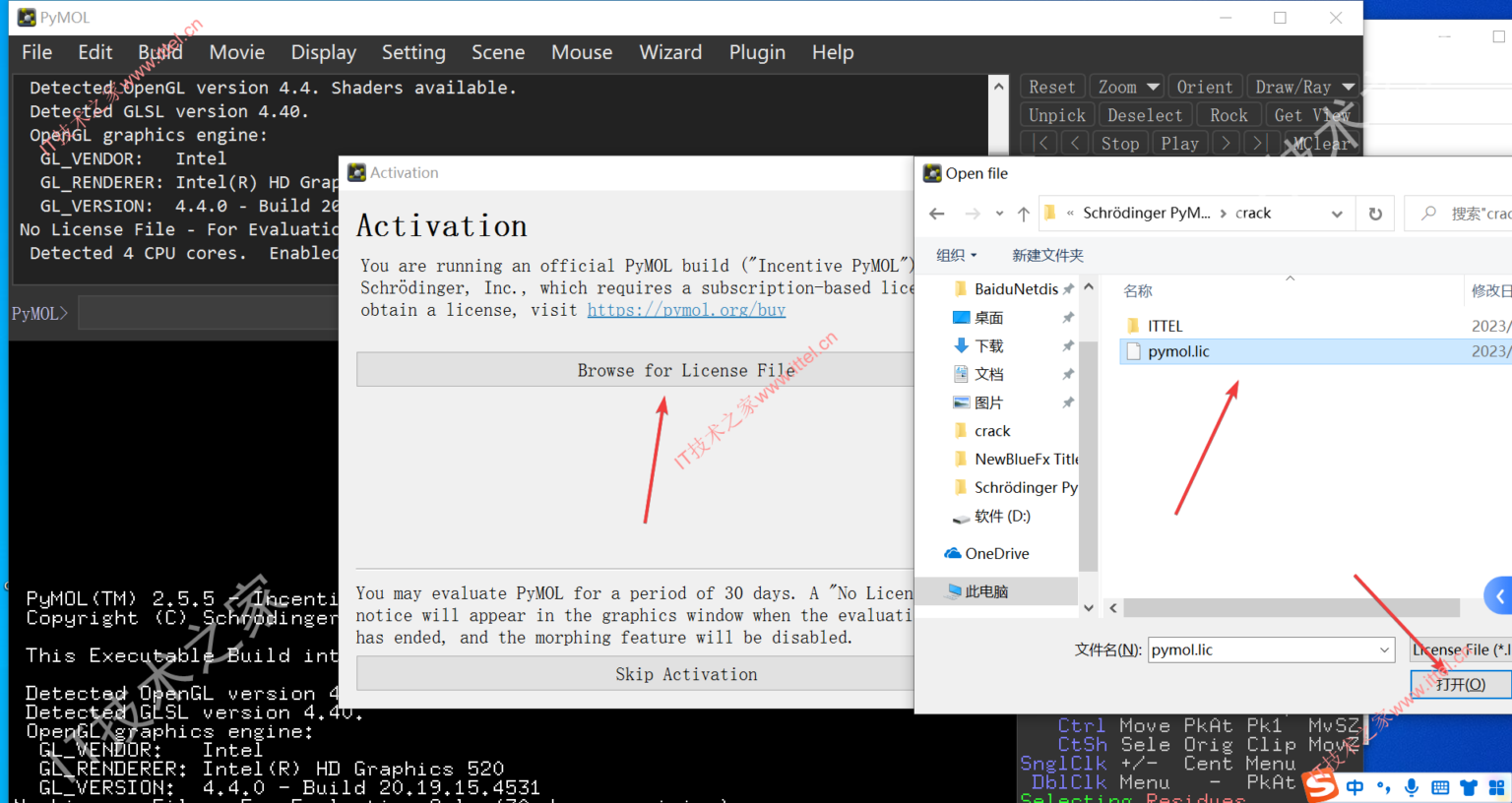This screenshot has width=1512, height=803.
Task: Select the OneDrive cloud entry in sidebar
Action: pos(996,554)
